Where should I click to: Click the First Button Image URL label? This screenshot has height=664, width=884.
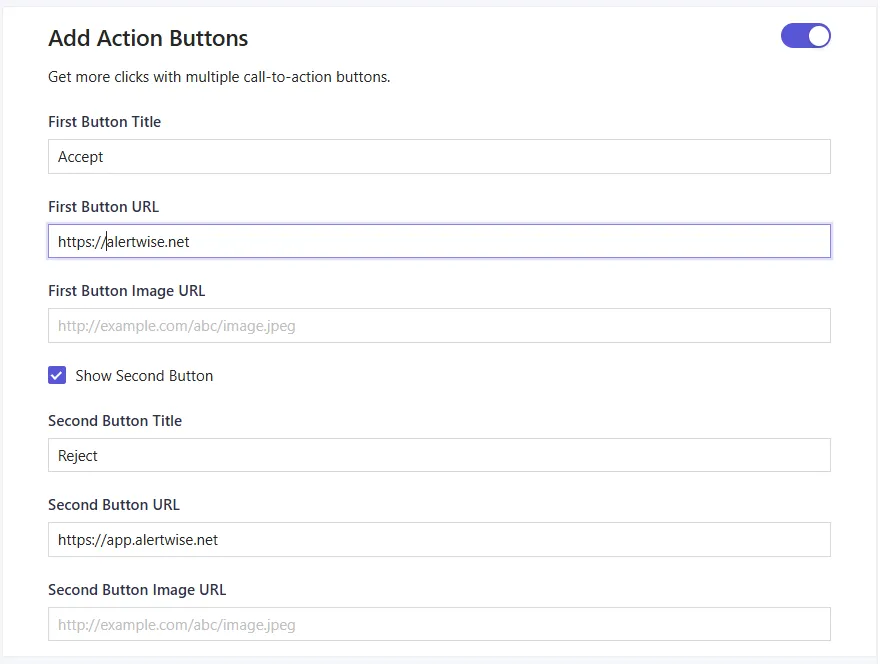pyautogui.click(x=126, y=290)
